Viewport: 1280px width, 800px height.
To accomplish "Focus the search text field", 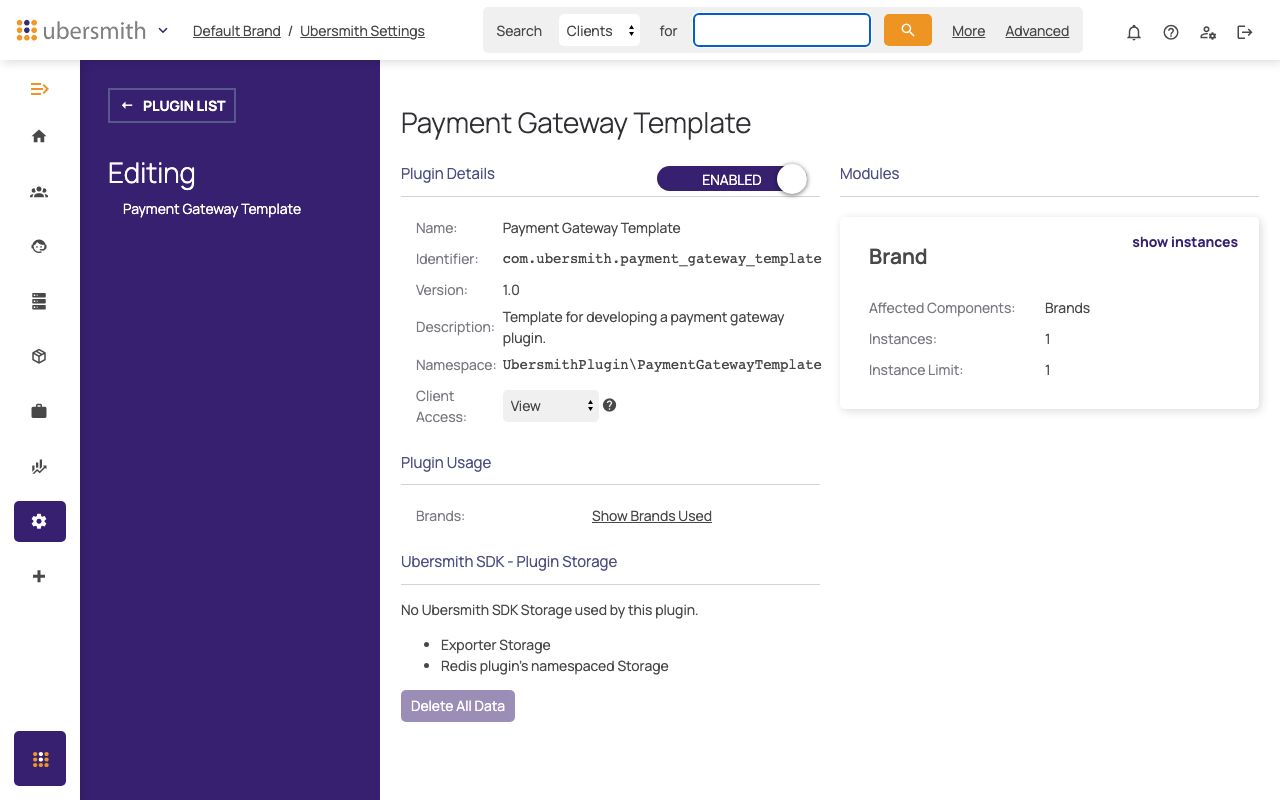I will click(782, 30).
